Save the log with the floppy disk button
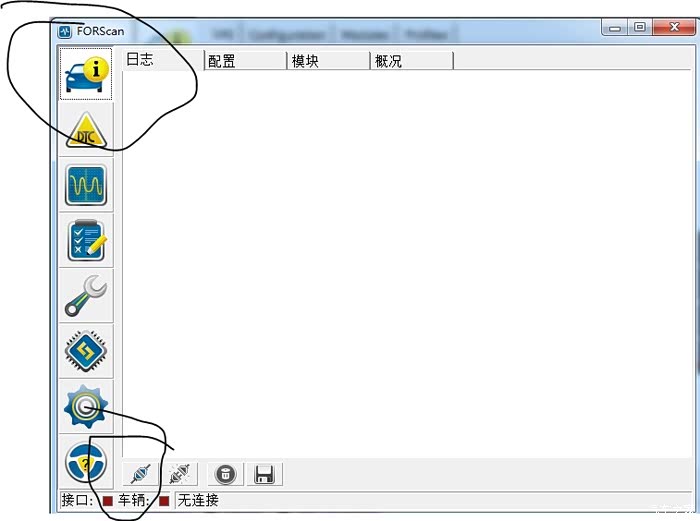The width and height of the screenshot is (700, 521). point(264,474)
